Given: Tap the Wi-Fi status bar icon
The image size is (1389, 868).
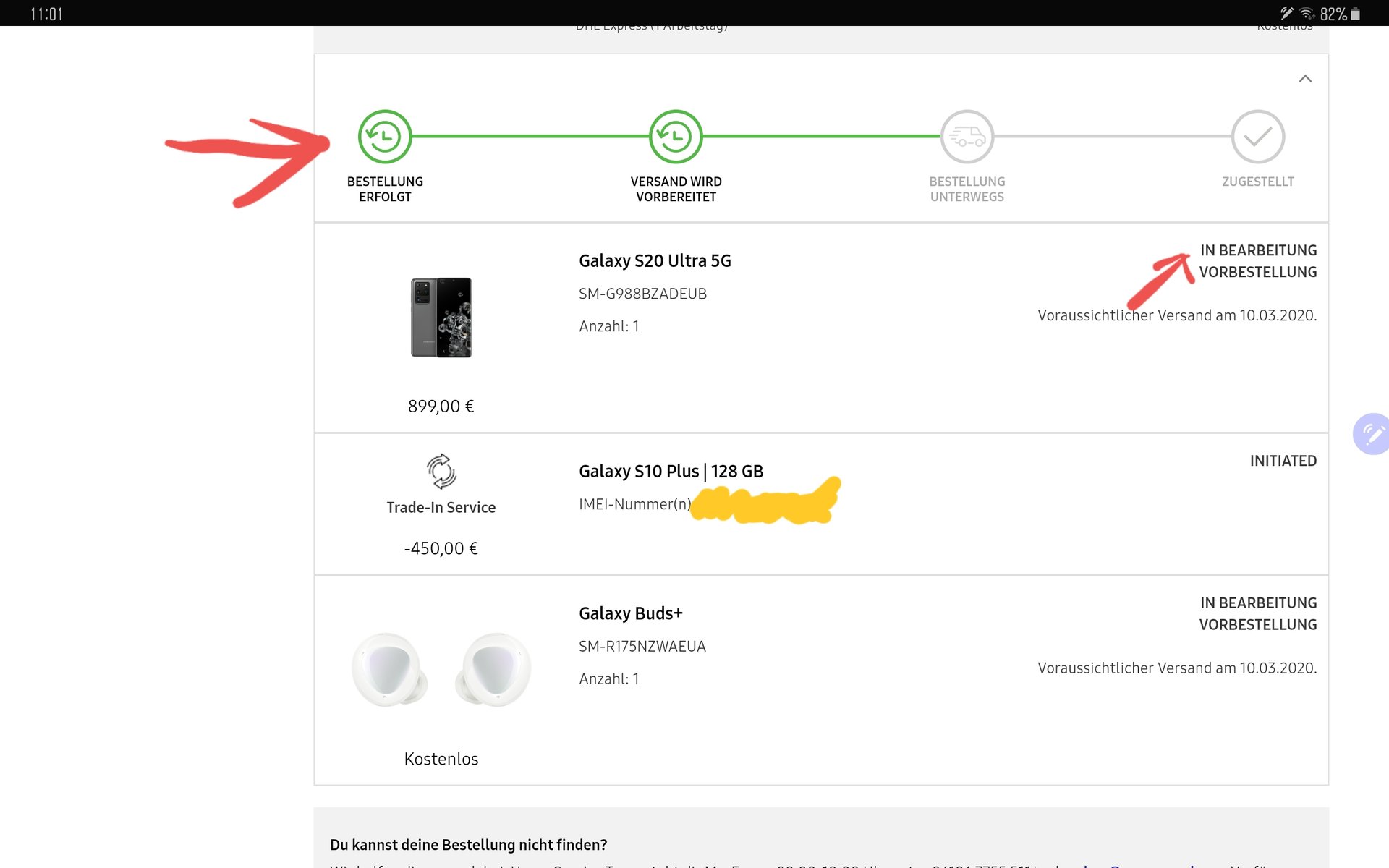Looking at the screenshot, I should tap(1307, 14).
